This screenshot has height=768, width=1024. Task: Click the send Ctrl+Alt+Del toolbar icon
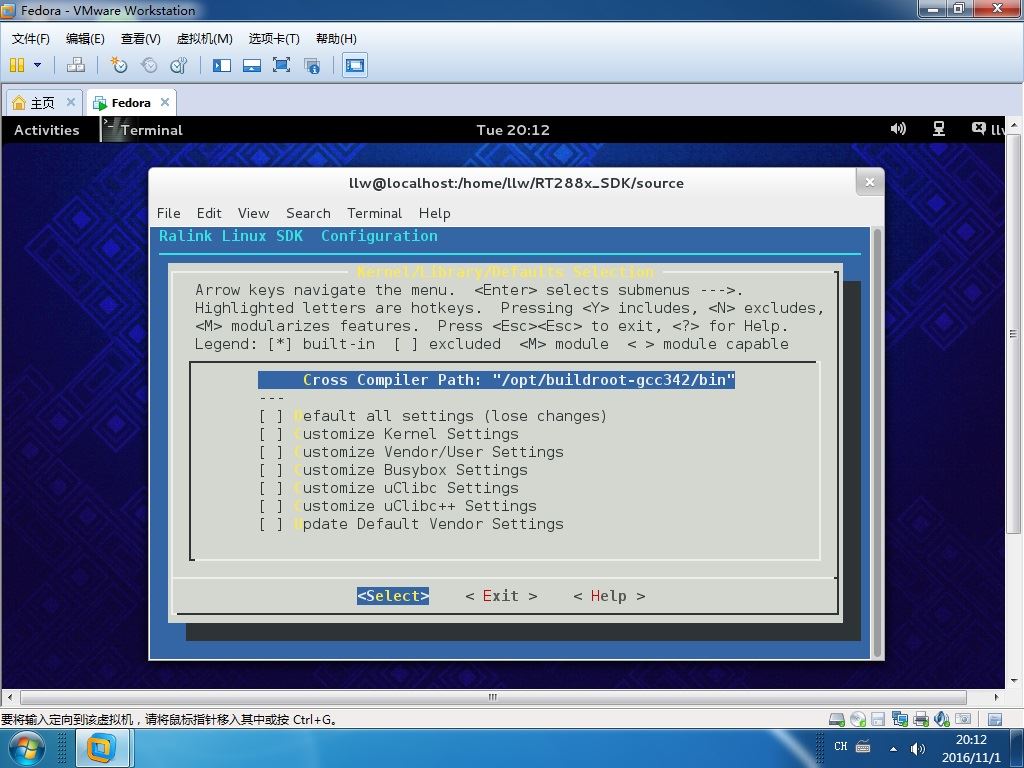(76, 65)
